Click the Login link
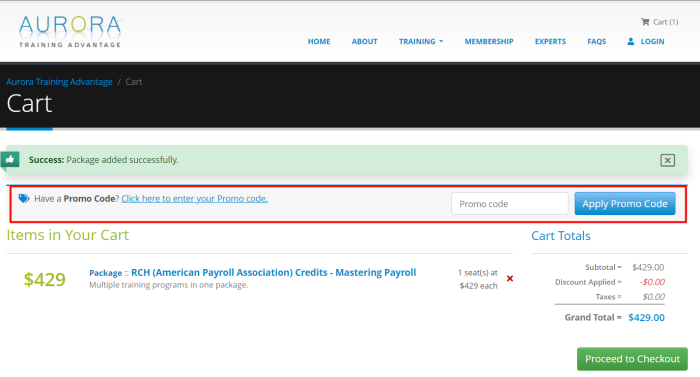Screen dimensions: 700x377 click(x=652, y=42)
